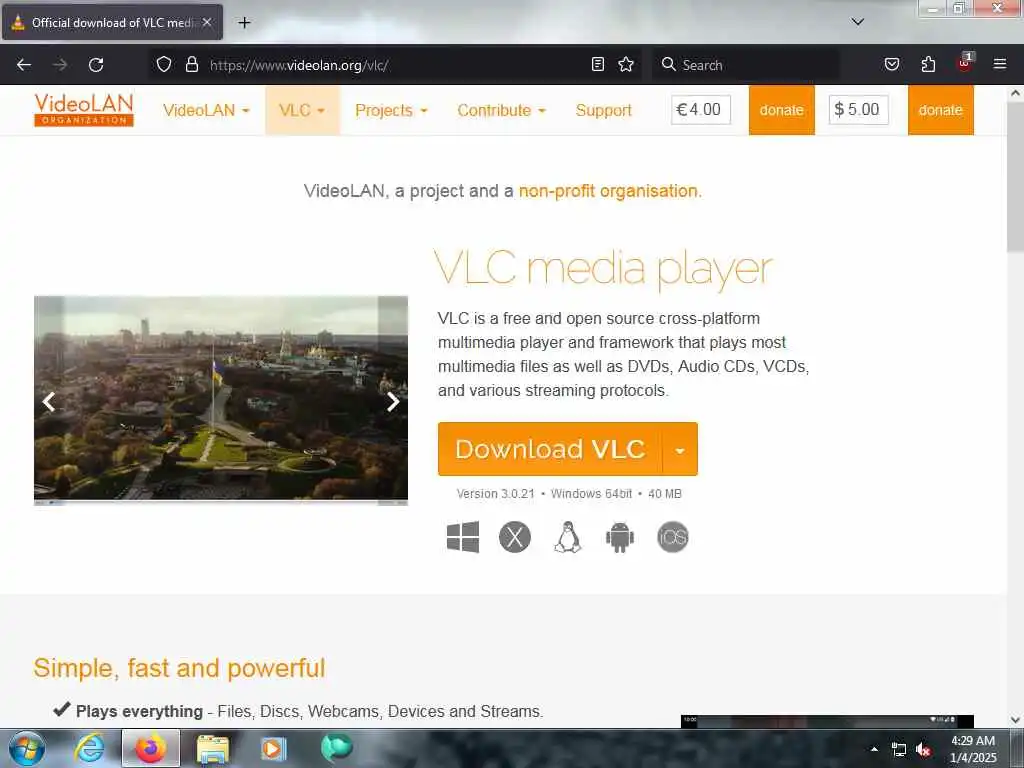This screenshot has width=1024, height=768.
Task: Expand the VLC navigation menu
Action: pyautogui.click(x=302, y=110)
